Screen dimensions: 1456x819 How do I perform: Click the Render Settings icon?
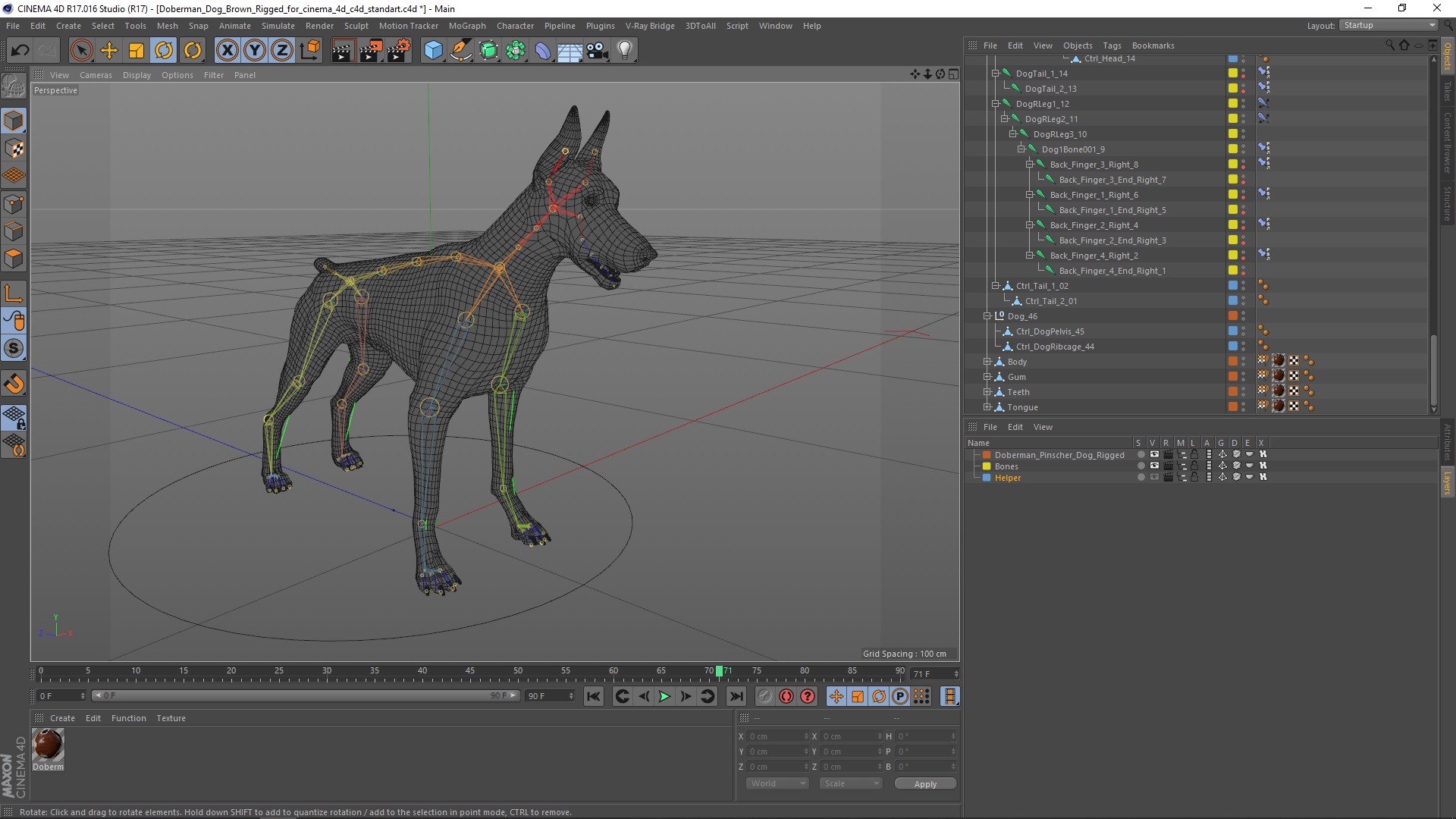pos(398,49)
